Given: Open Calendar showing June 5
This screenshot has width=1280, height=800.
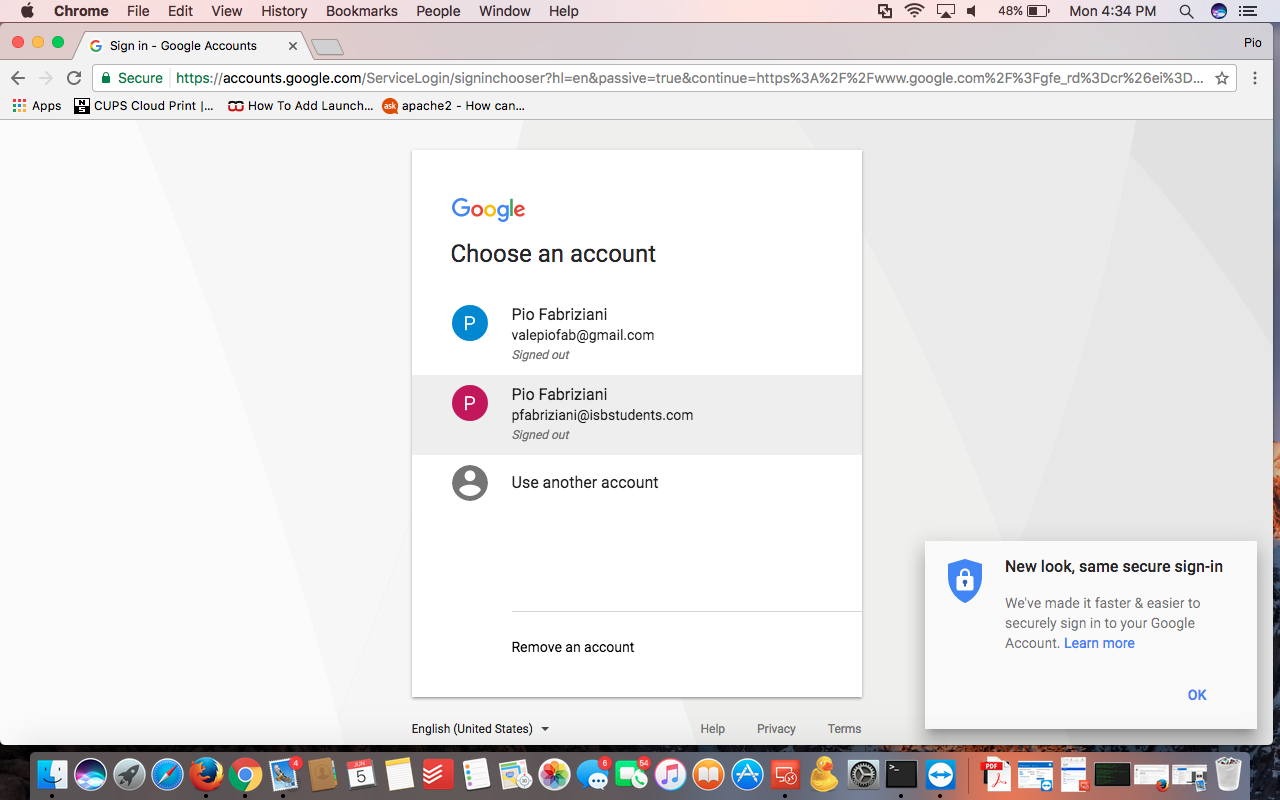Looking at the screenshot, I should pos(361,775).
